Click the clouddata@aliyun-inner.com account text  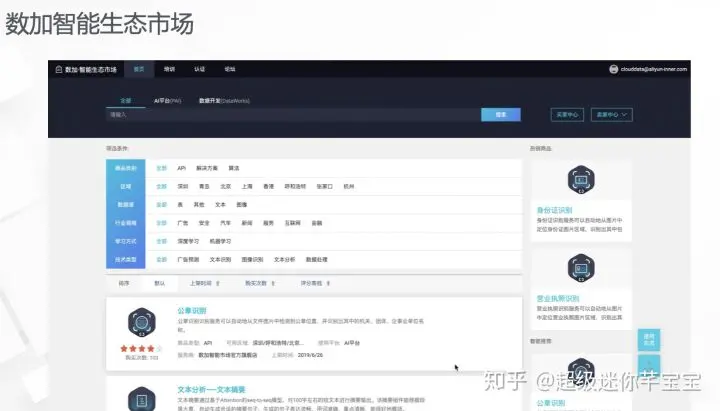[654, 69]
